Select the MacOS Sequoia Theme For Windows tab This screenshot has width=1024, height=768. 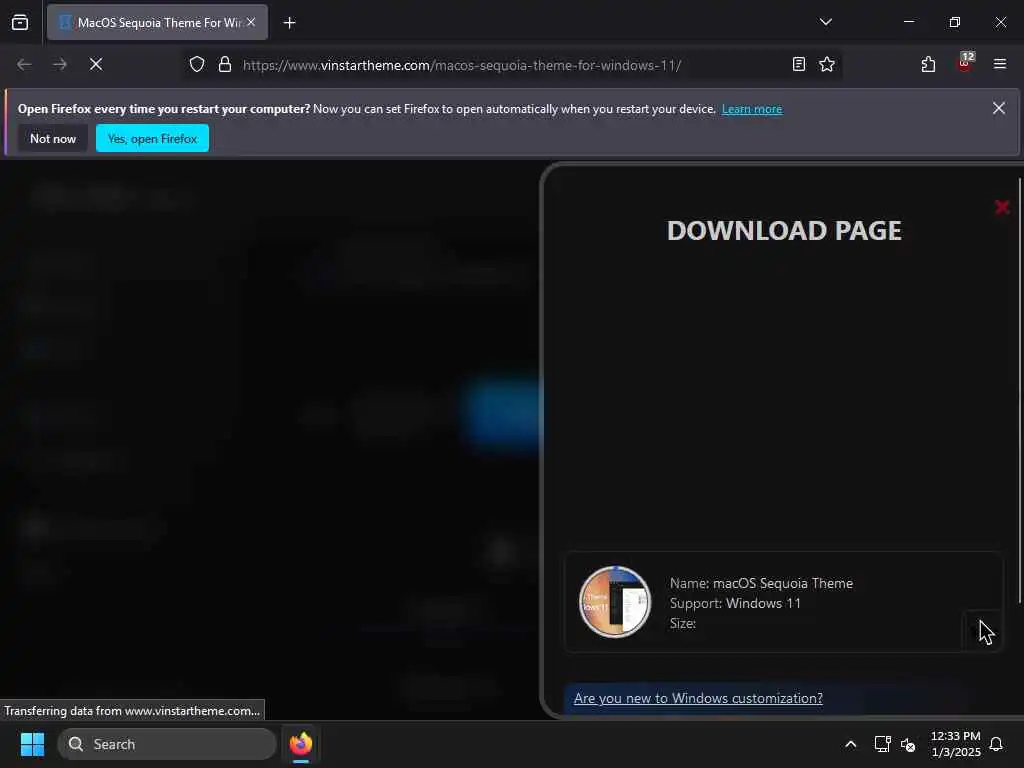[157, 22]
